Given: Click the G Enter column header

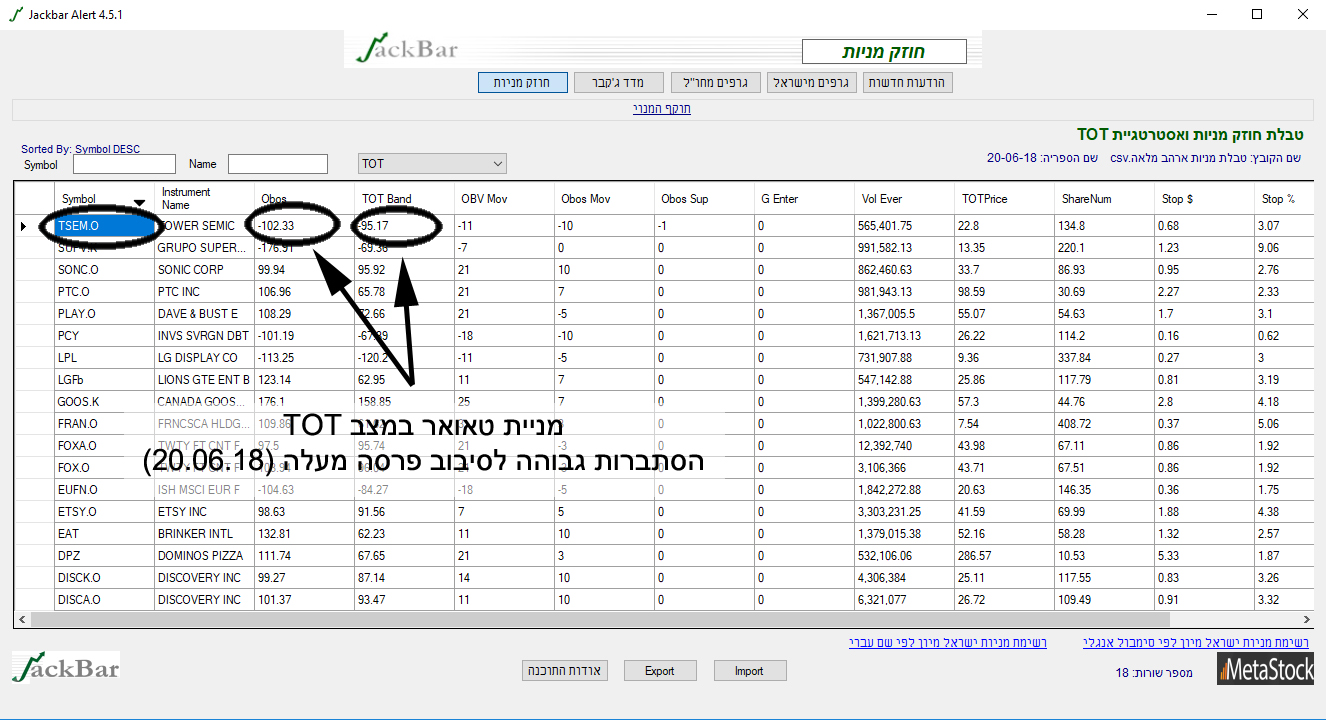Looking at the screenshot, I should click(804, 198).
